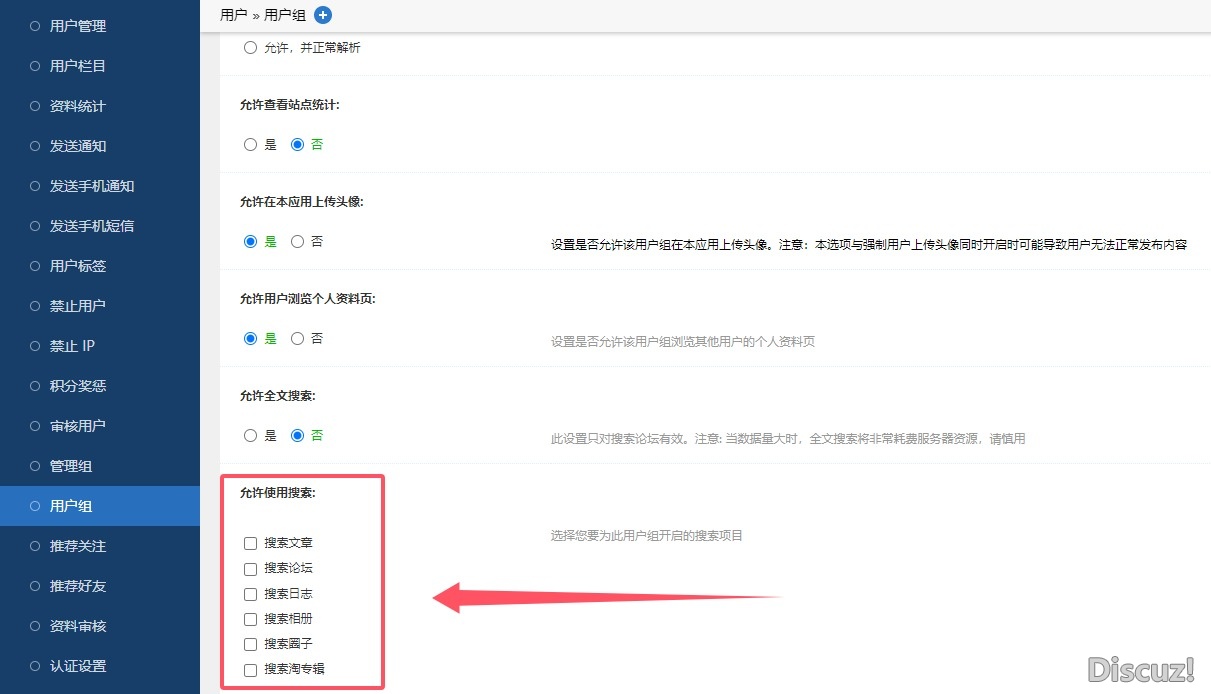The image size is (1211, 694).
Task: Check the 搜索文章 checkbox
Action: click(251, 544)
